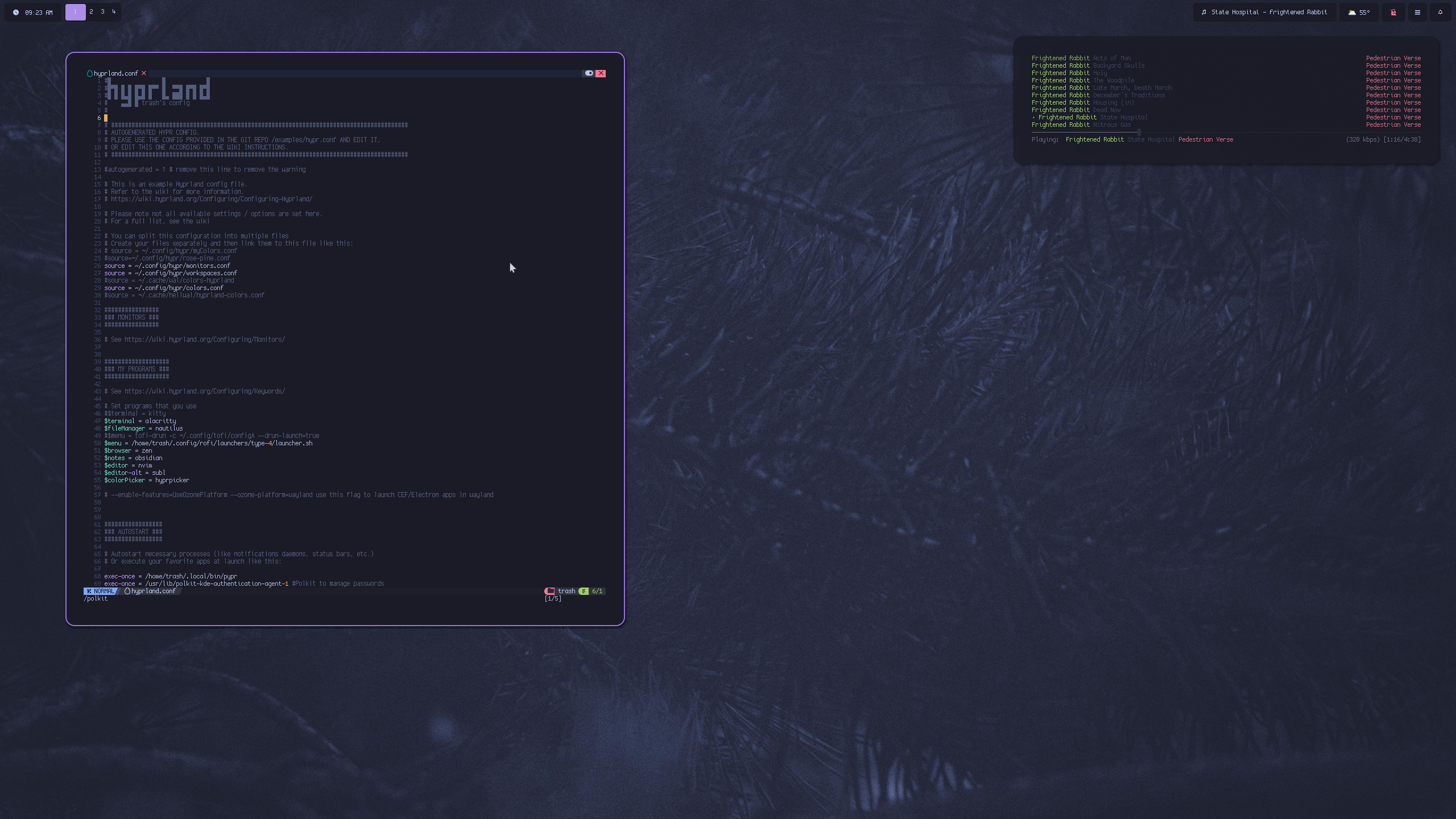
Task: Click the $colorPicker = hyprpicker line
Action: [147, 480]
